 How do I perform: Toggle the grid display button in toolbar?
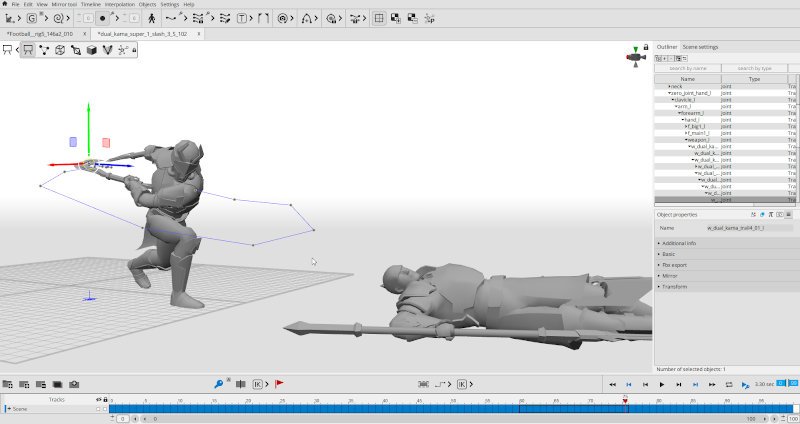pyautogui.click(x=379, y=18)
